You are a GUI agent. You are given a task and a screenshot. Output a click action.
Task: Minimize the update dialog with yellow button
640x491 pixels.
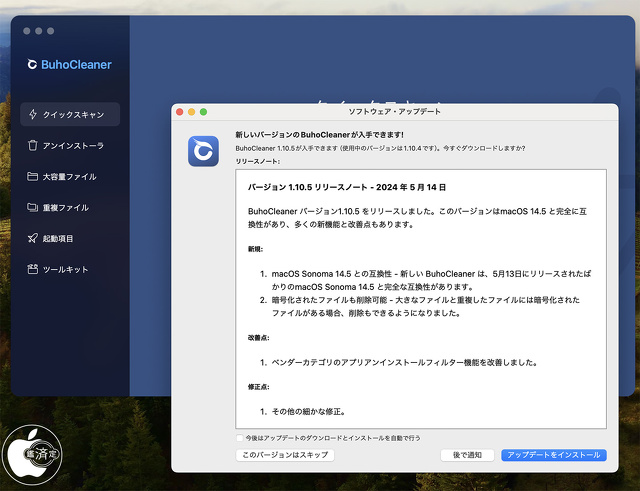point(191,112)
